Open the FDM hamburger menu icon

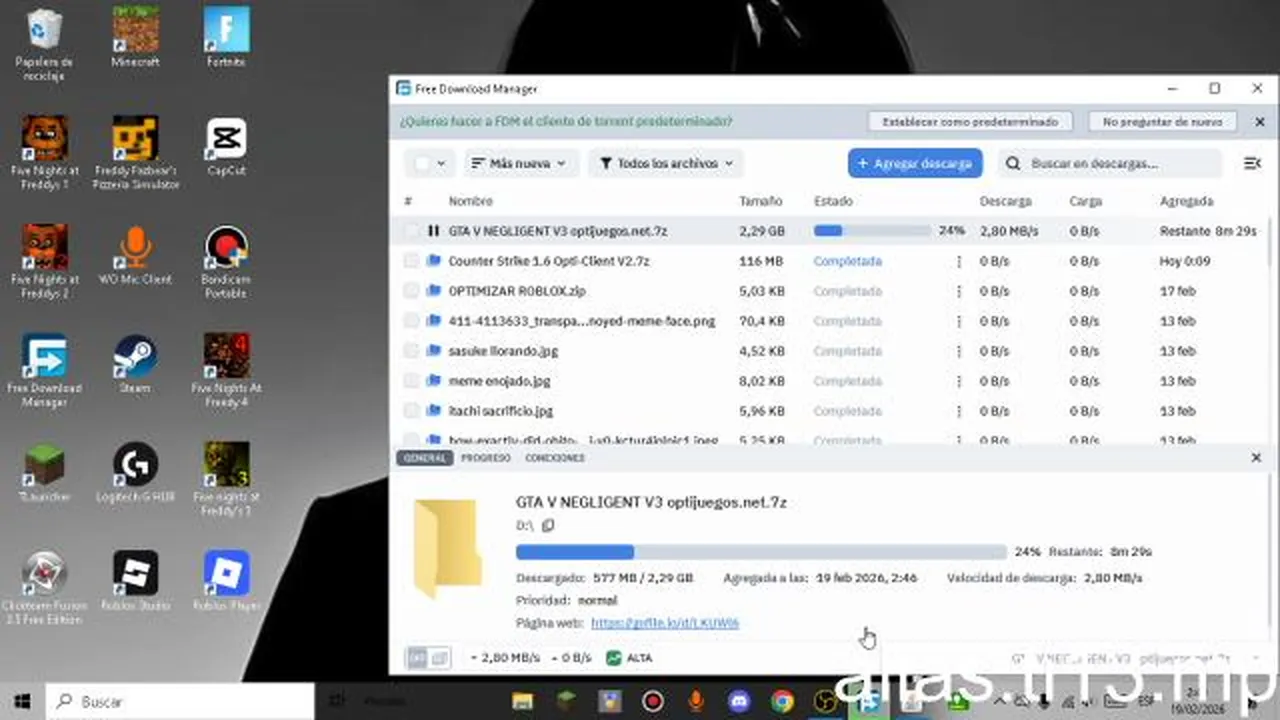(x=1251, y=163)
